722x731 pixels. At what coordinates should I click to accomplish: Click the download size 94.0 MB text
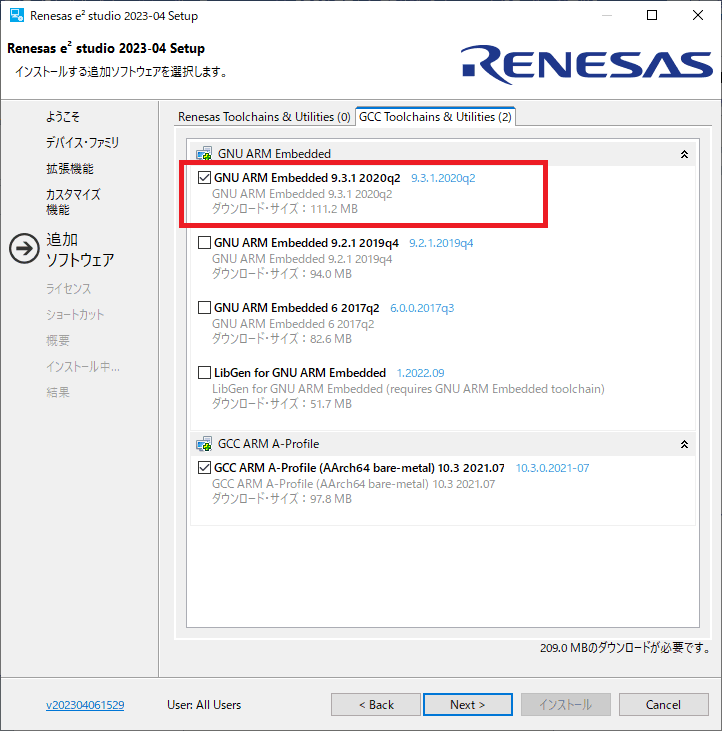click(282, 274)
